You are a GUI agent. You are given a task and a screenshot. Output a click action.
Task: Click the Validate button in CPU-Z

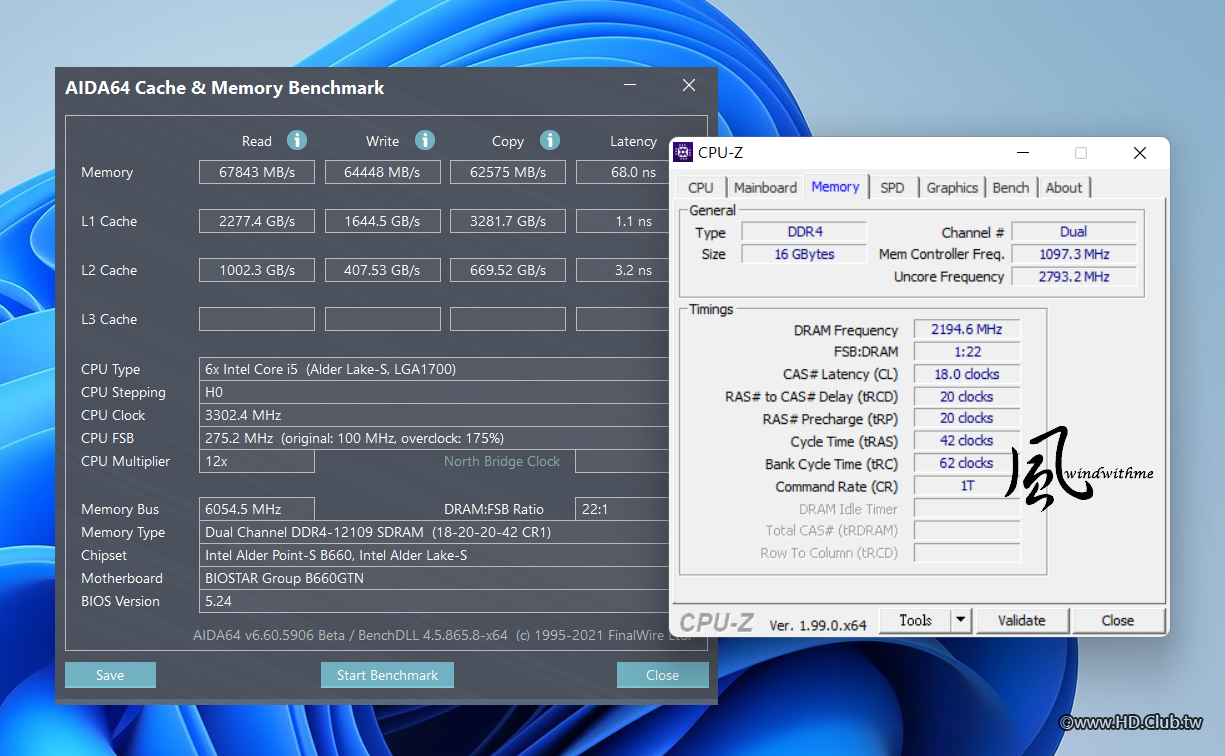coord(1021,621)
